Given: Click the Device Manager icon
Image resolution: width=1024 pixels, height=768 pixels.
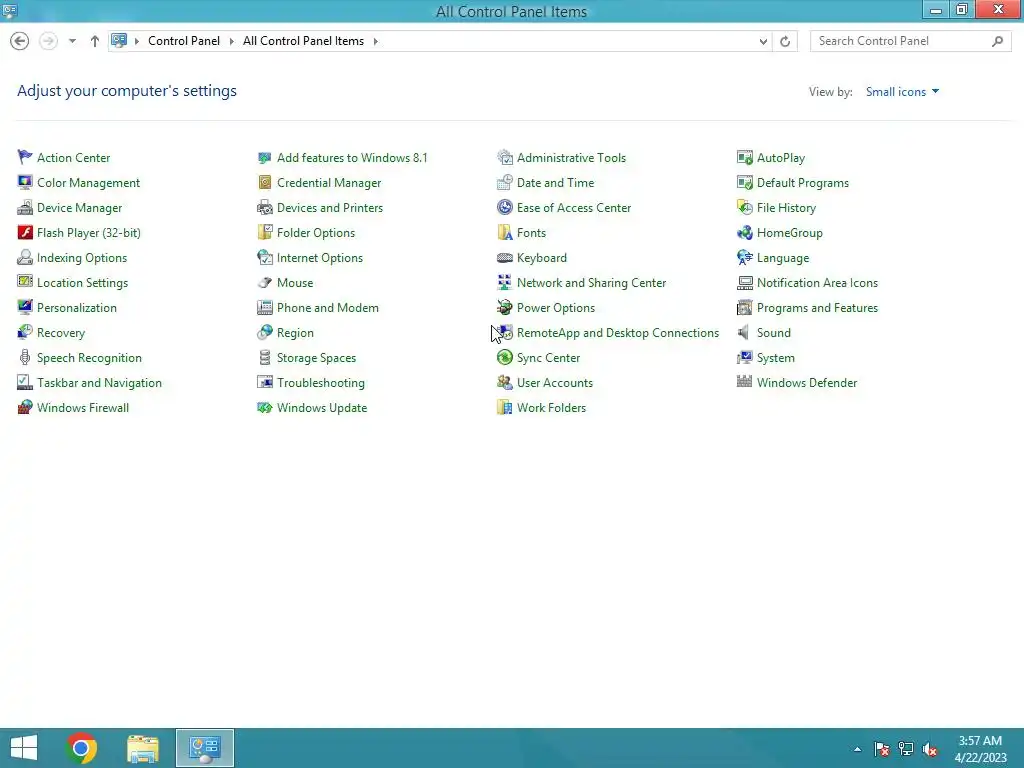Looking at the screenshot, I should point(25,208).
